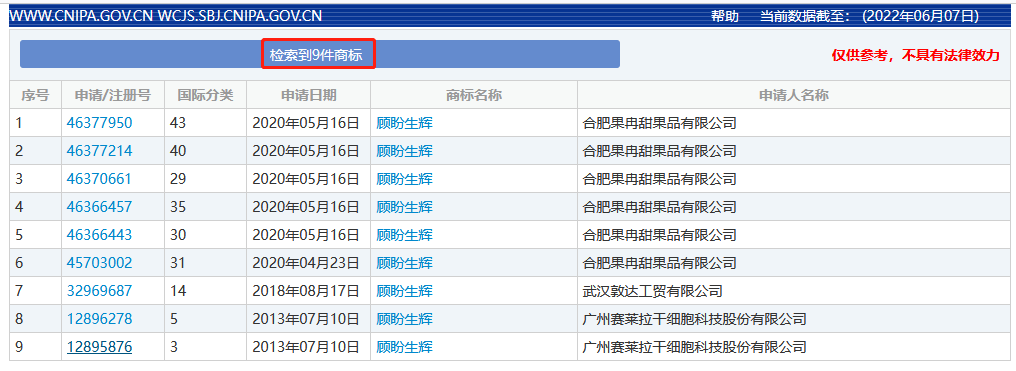
Task: Open registration number 45703002
Action: (x=99, y=263)
